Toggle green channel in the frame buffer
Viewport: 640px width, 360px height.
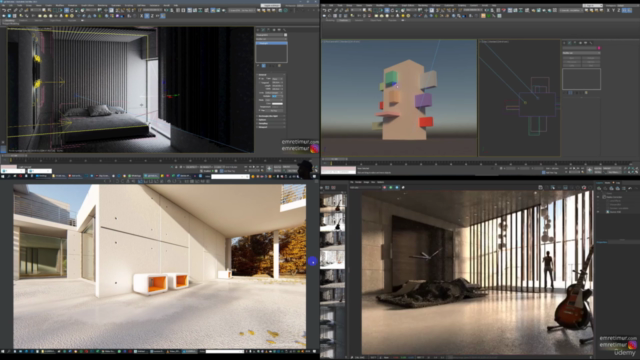[391, 187]
